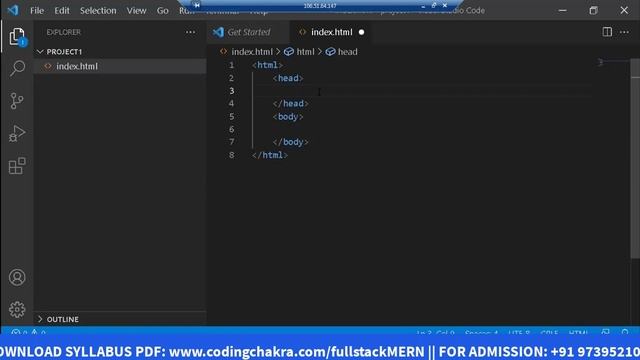This screenshot has width=640, height=360.
Task: Open the Accounts menu icon
Action: coord(17,278)
